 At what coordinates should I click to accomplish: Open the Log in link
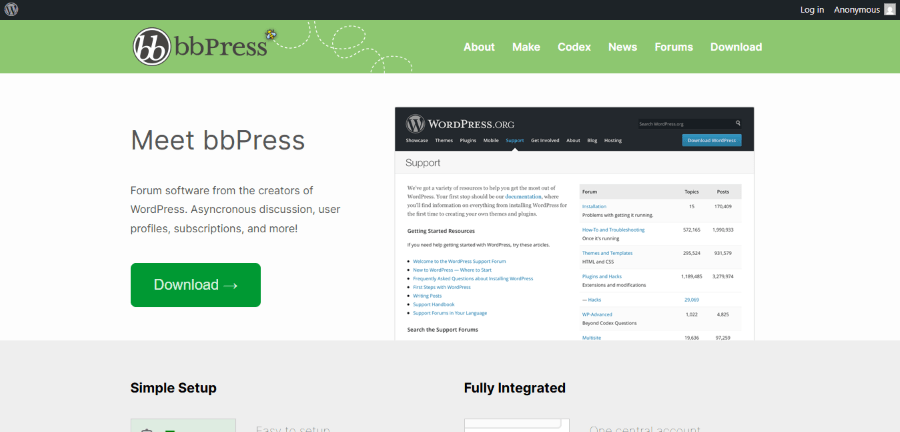pyautogui.click(x=812, y=10)
